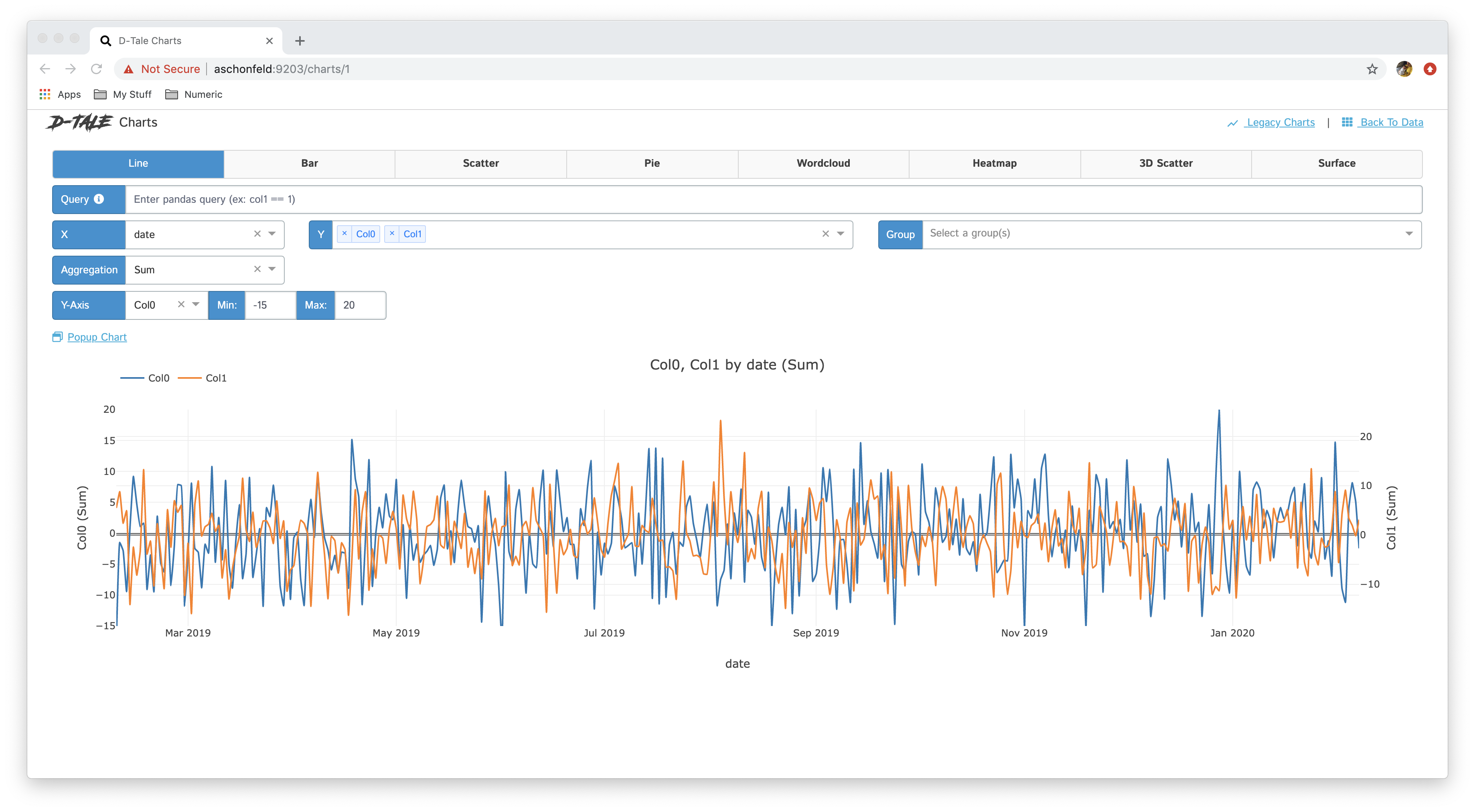Bookmark page with star icon

1372,69
